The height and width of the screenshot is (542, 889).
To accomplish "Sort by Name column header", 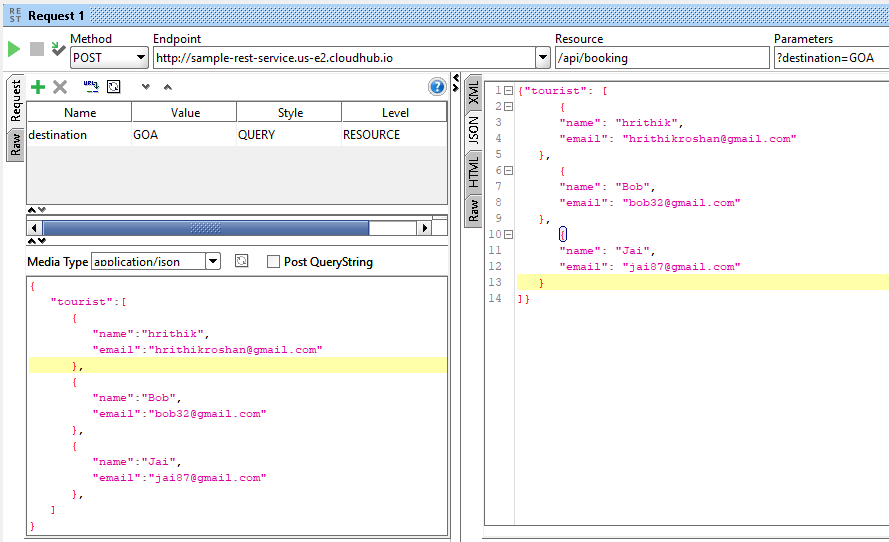I will coord(79,112).
